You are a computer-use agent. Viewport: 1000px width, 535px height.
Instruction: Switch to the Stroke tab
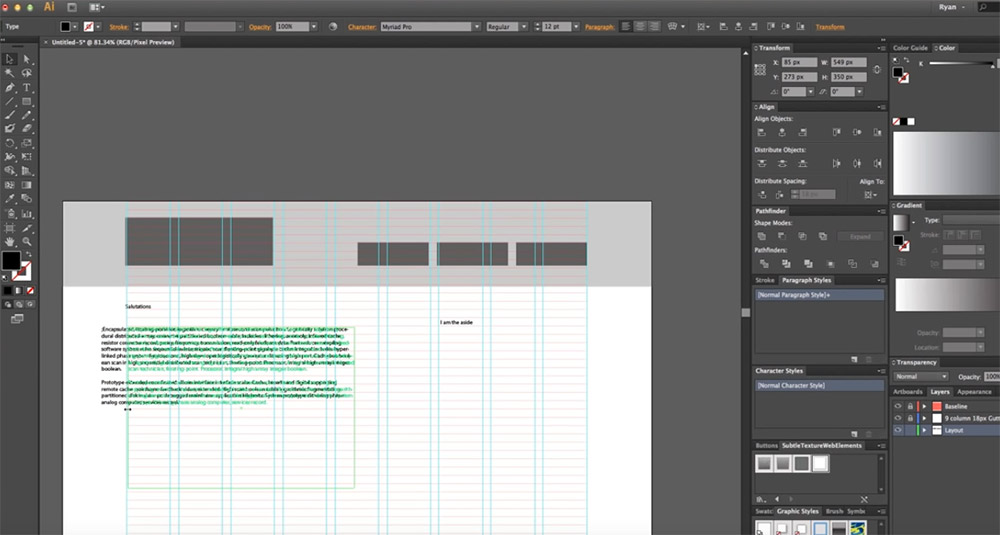[x=765, y=280]
